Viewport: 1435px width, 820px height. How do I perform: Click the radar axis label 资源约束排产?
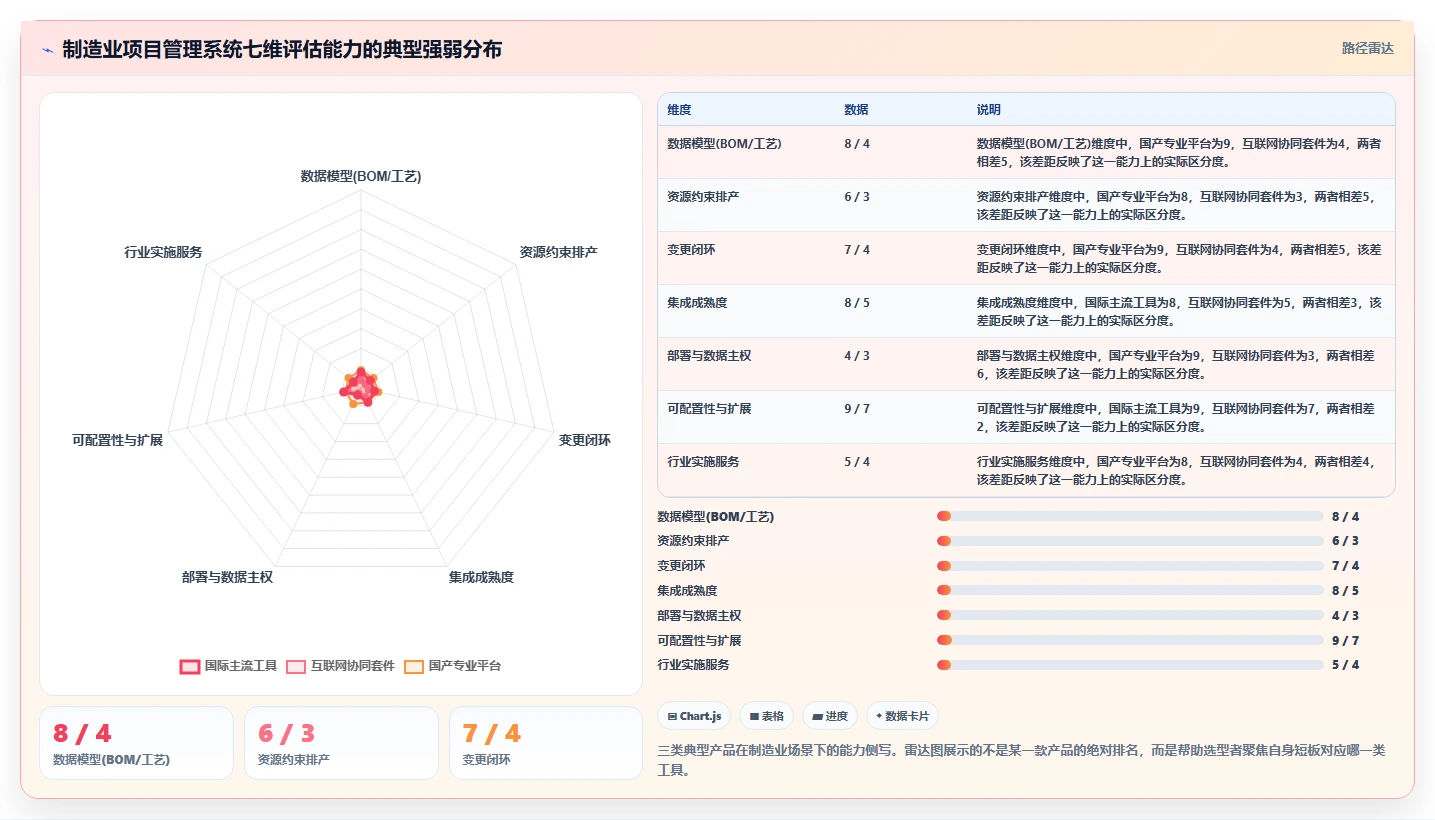tap(558, 252)
